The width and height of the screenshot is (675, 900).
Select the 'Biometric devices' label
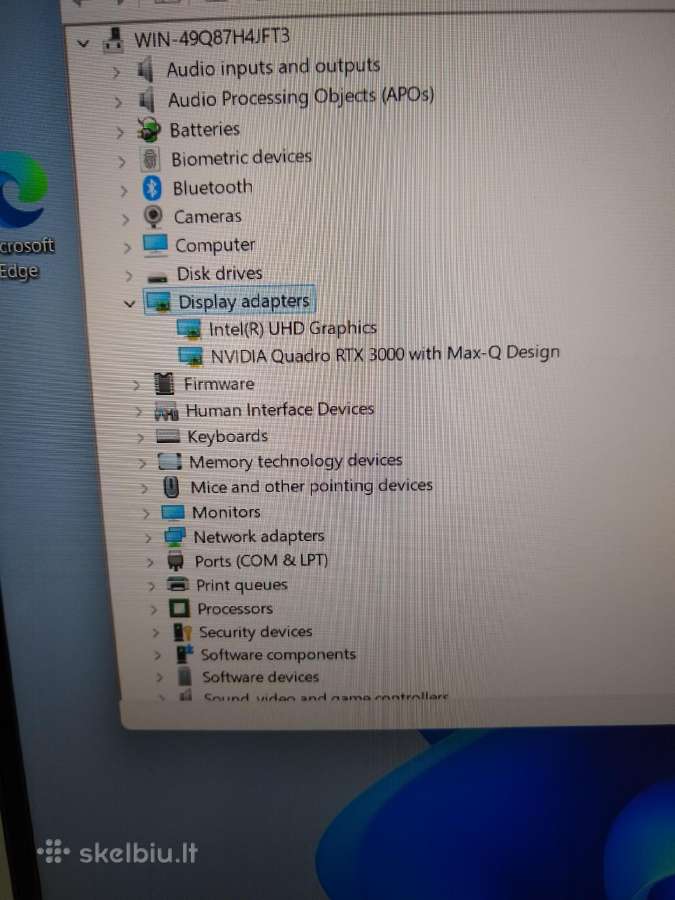[x=242, y=158]
